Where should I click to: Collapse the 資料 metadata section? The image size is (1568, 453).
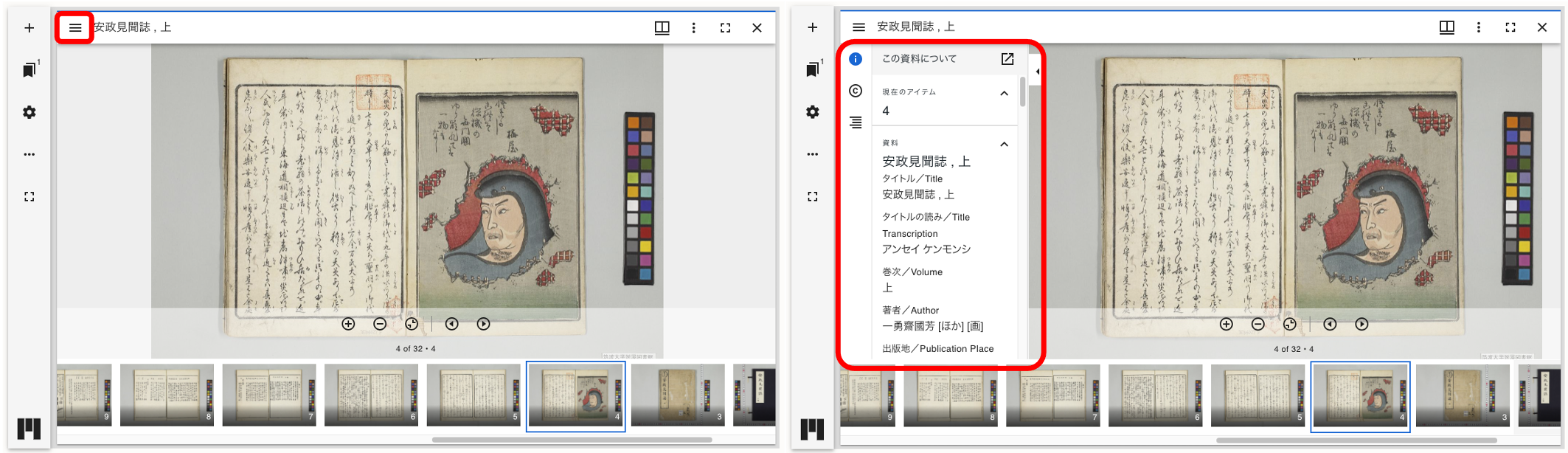[1004, 145]
